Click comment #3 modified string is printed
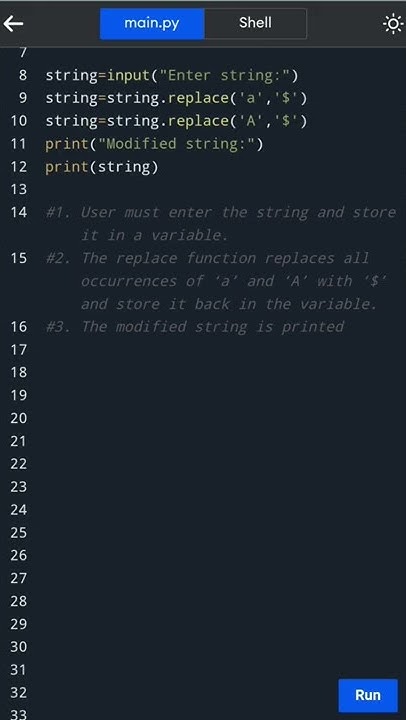This screenshot has height=720, width=406. click(x=195, y=326)
